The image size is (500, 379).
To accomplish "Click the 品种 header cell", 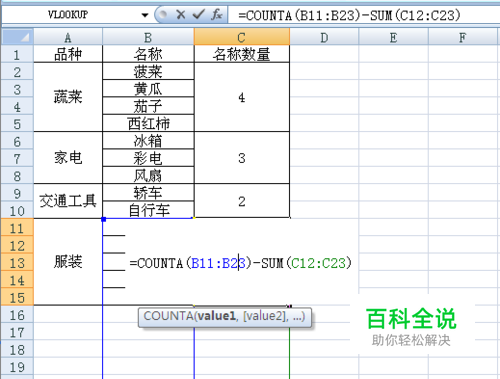I will [68, 54].
